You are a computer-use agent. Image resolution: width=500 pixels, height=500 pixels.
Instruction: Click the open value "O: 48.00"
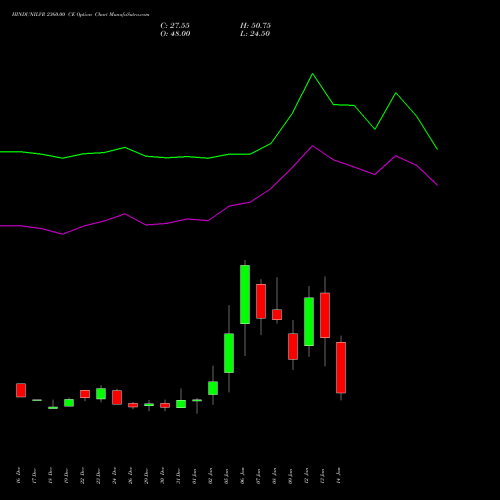(x=175, y=34)
